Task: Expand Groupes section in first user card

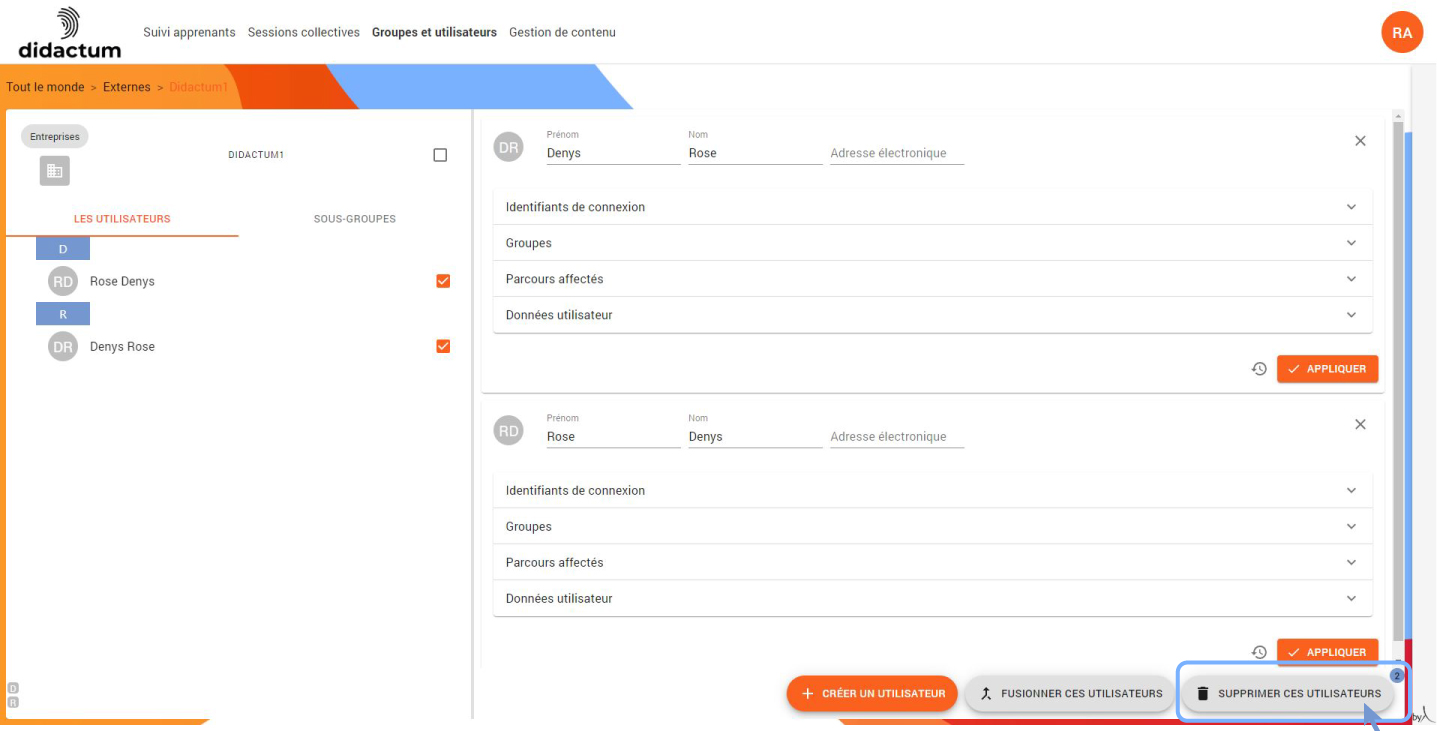Action: click(x=932, y=243)
